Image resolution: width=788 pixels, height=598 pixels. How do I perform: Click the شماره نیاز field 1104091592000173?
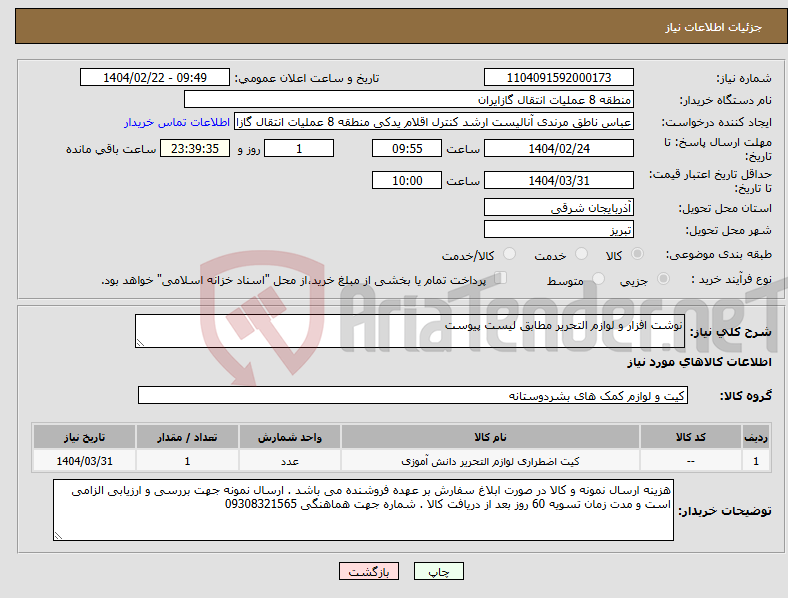click(x=558, y=77)
